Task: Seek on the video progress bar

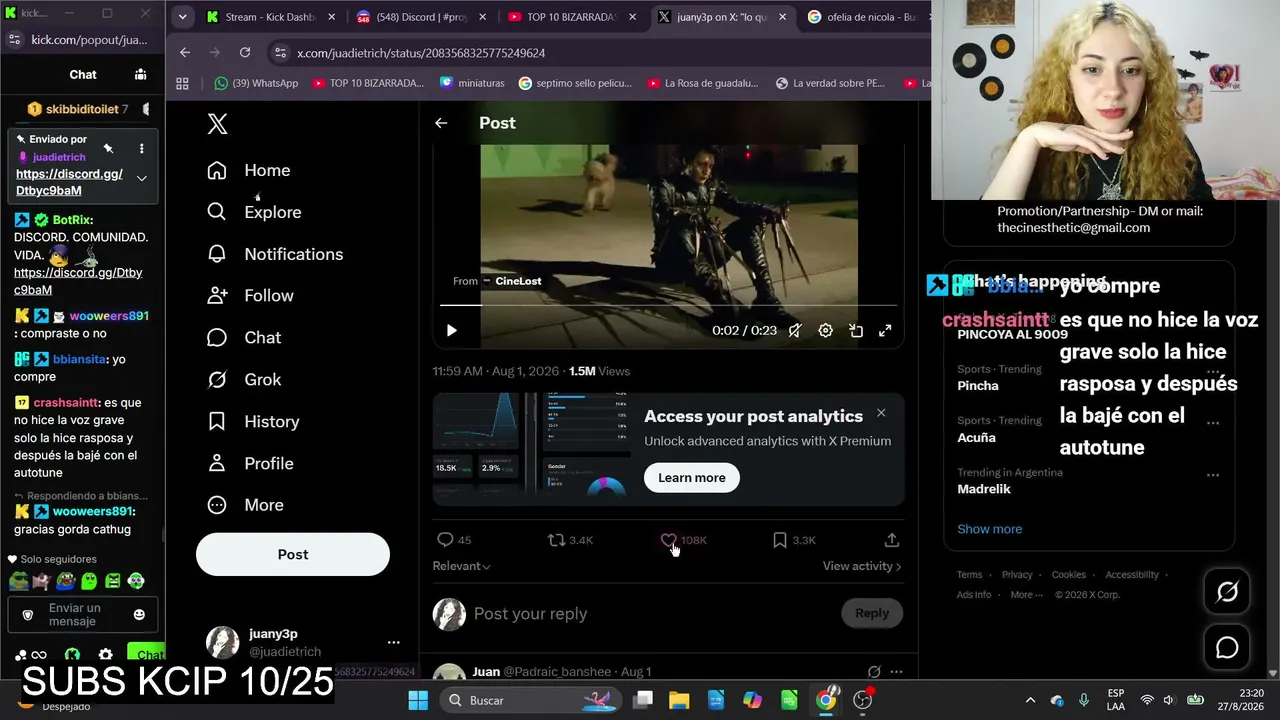Action: coord(668,305)
